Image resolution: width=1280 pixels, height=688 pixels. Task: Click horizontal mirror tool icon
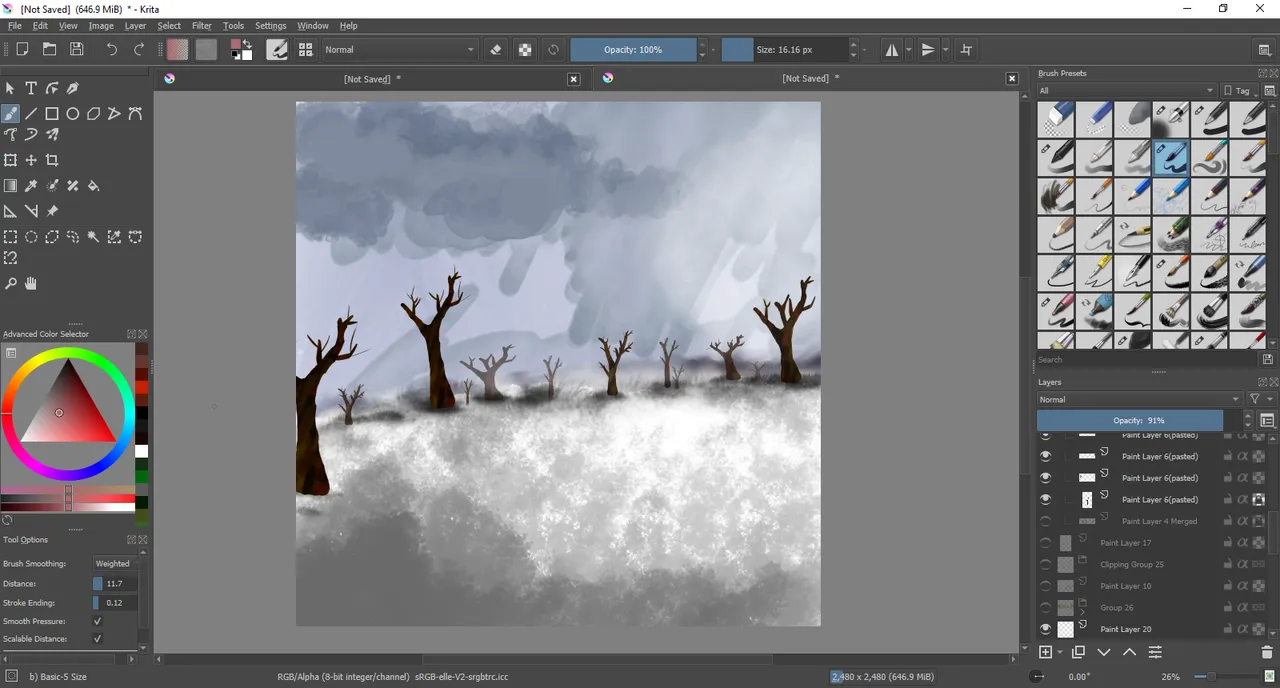click(892, 49)
